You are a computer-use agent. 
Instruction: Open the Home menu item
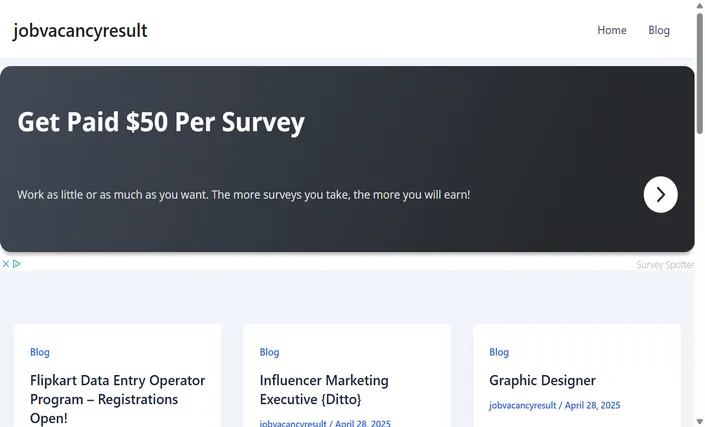[x=611, y=30]
